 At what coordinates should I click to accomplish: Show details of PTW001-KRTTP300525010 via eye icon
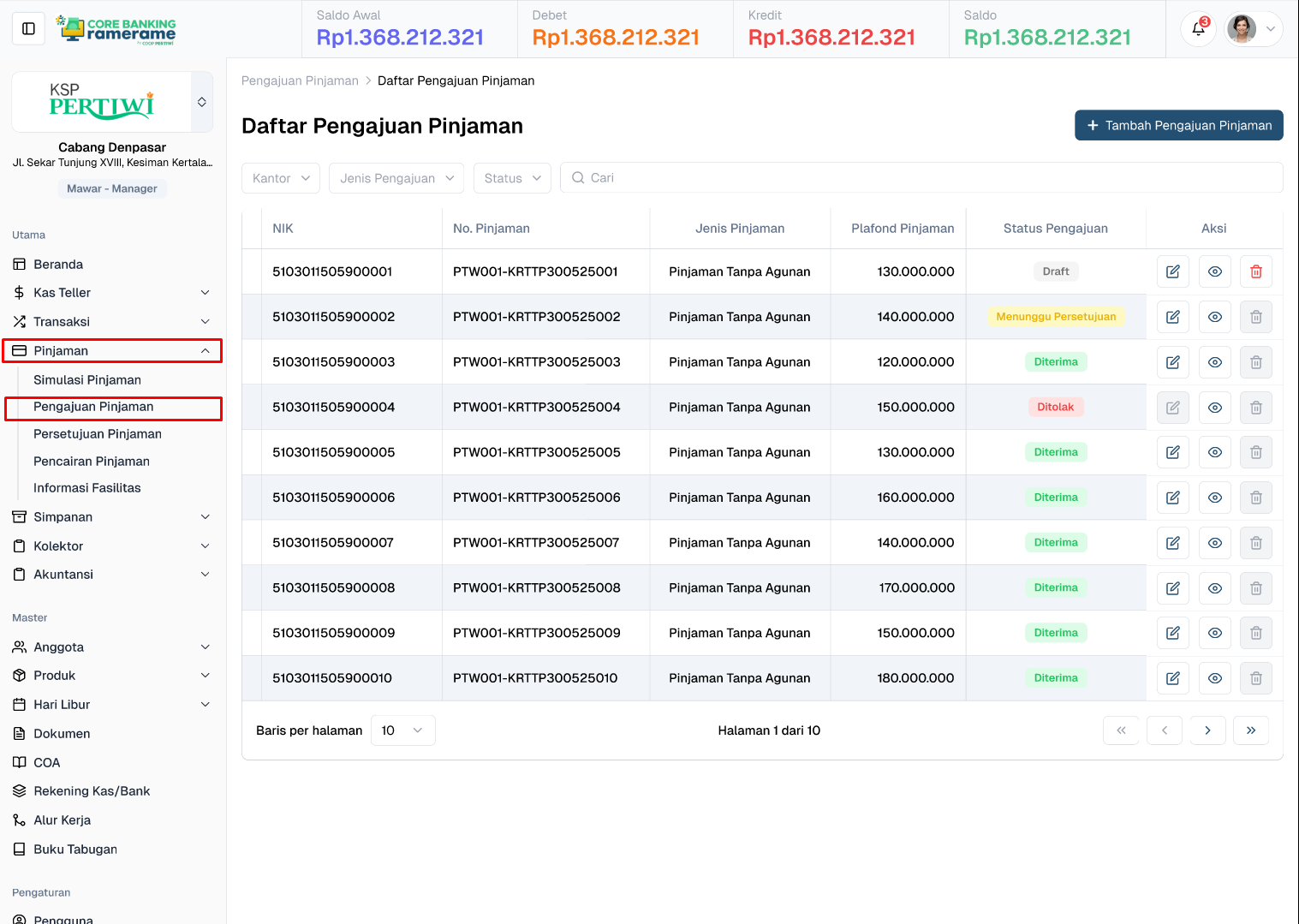coord(1214,677)
